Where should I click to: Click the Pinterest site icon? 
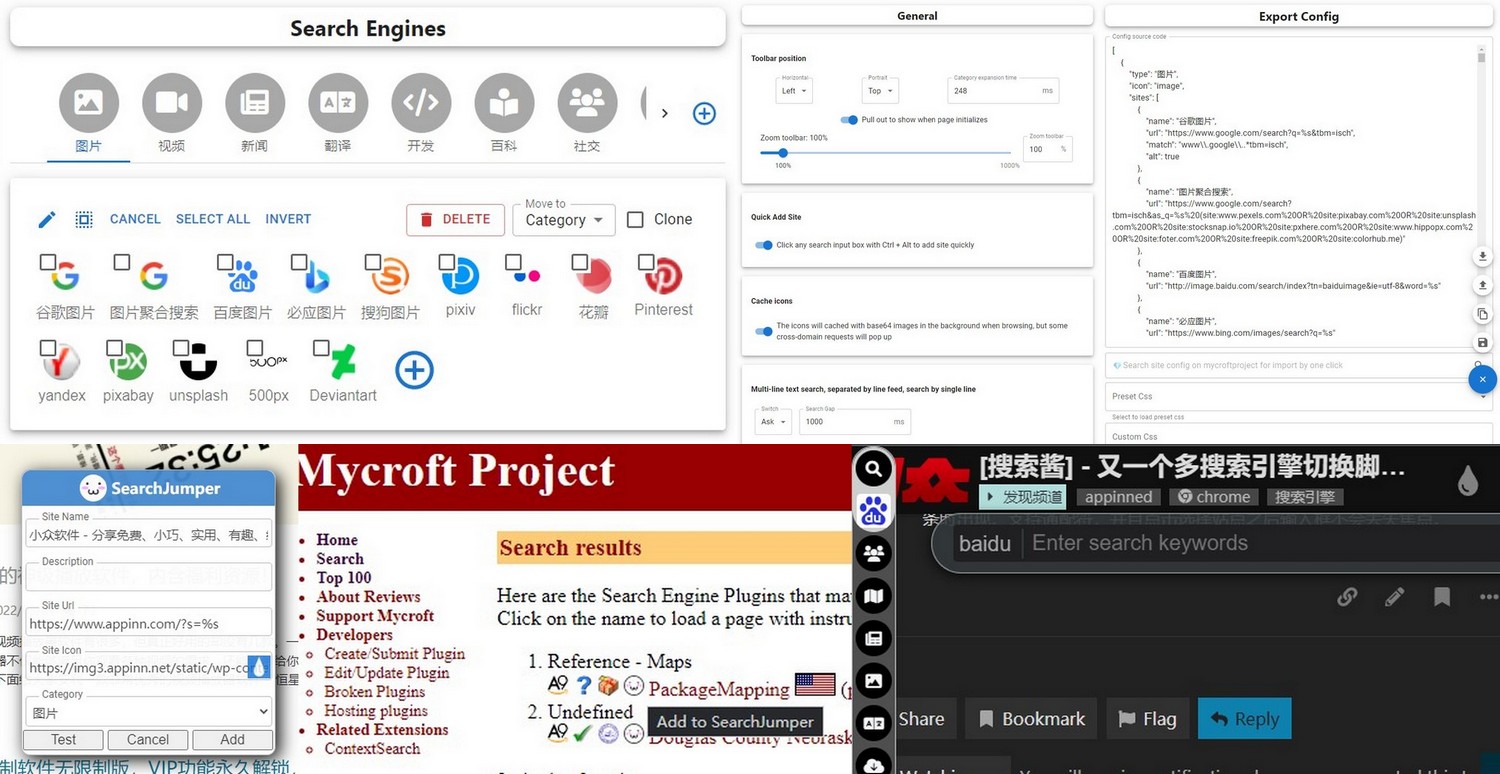coord(663,275)
